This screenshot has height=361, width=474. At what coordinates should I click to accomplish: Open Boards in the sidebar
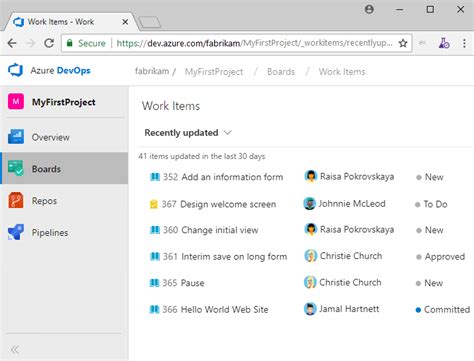pos(65,169)
